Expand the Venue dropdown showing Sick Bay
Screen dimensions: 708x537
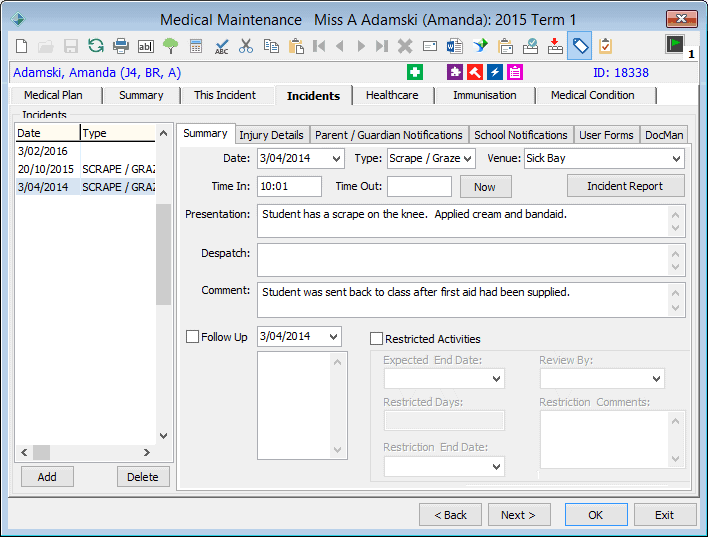coord(676,159)
